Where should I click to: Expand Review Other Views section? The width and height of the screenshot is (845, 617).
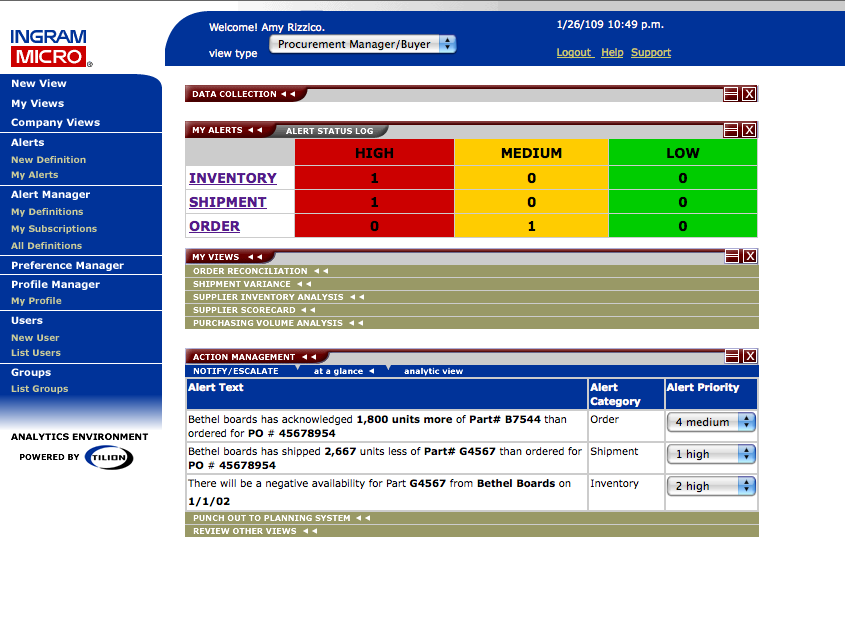[x=472, y=531]
